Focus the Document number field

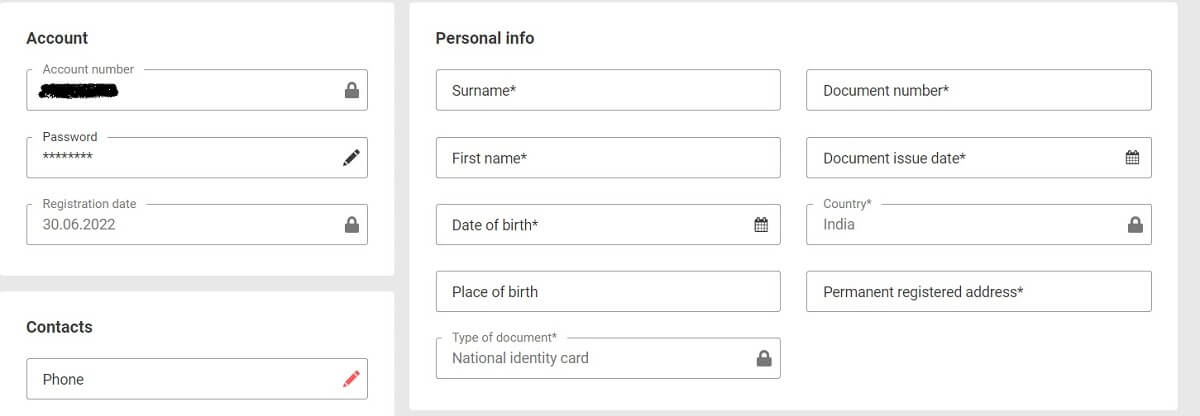[979, 90]
